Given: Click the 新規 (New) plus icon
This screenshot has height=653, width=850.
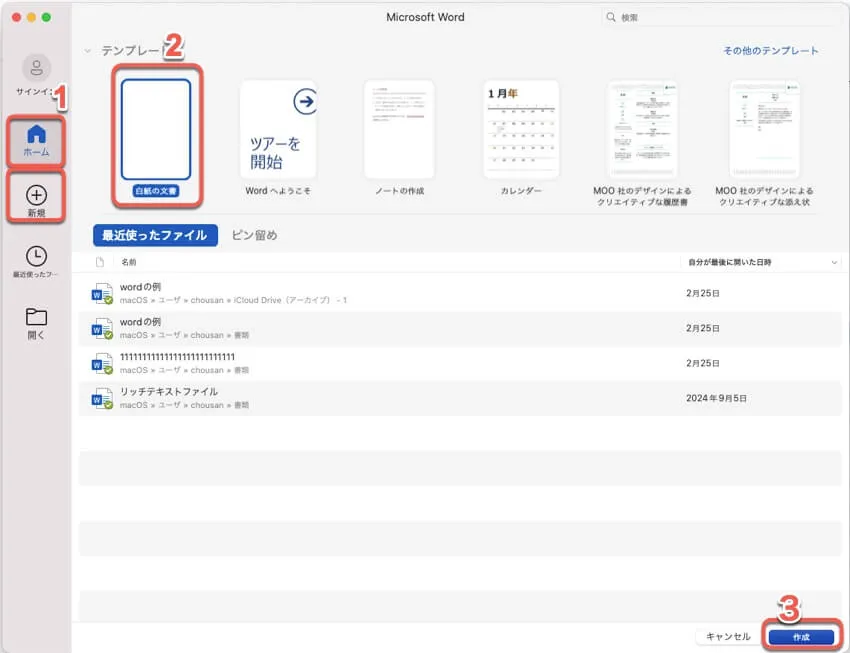Looking at the screenshot, I should (x=36, y=195).
